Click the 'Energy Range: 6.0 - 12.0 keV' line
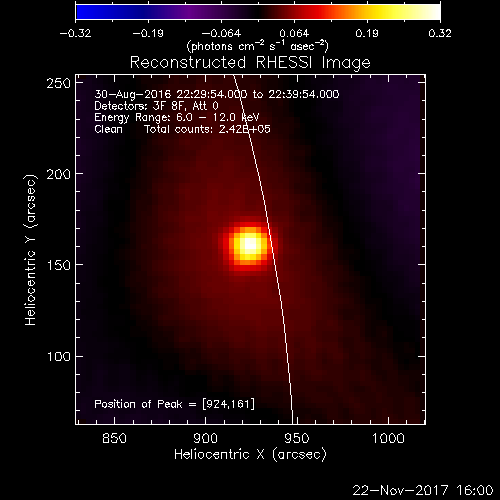This screenshot has width=500, height=500. coord(177,118)
